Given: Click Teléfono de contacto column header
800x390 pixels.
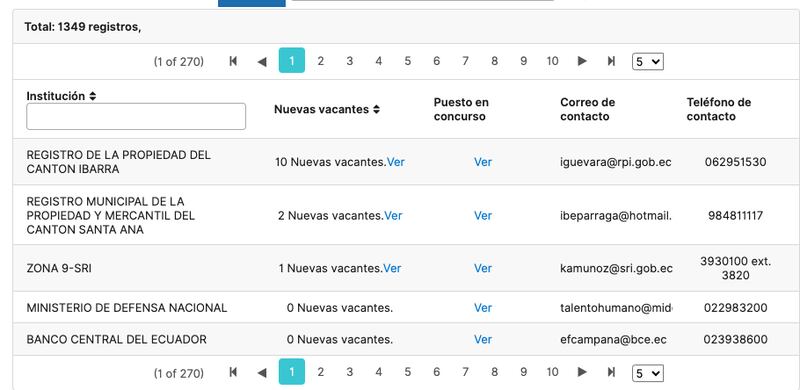Looking at the screenshot, I should pos(718,109).
